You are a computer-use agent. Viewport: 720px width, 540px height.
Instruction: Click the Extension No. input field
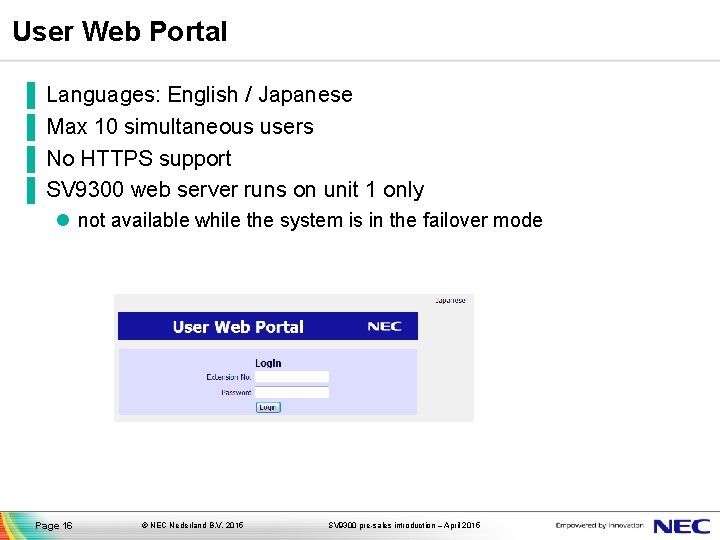click(x=292, y=377)
